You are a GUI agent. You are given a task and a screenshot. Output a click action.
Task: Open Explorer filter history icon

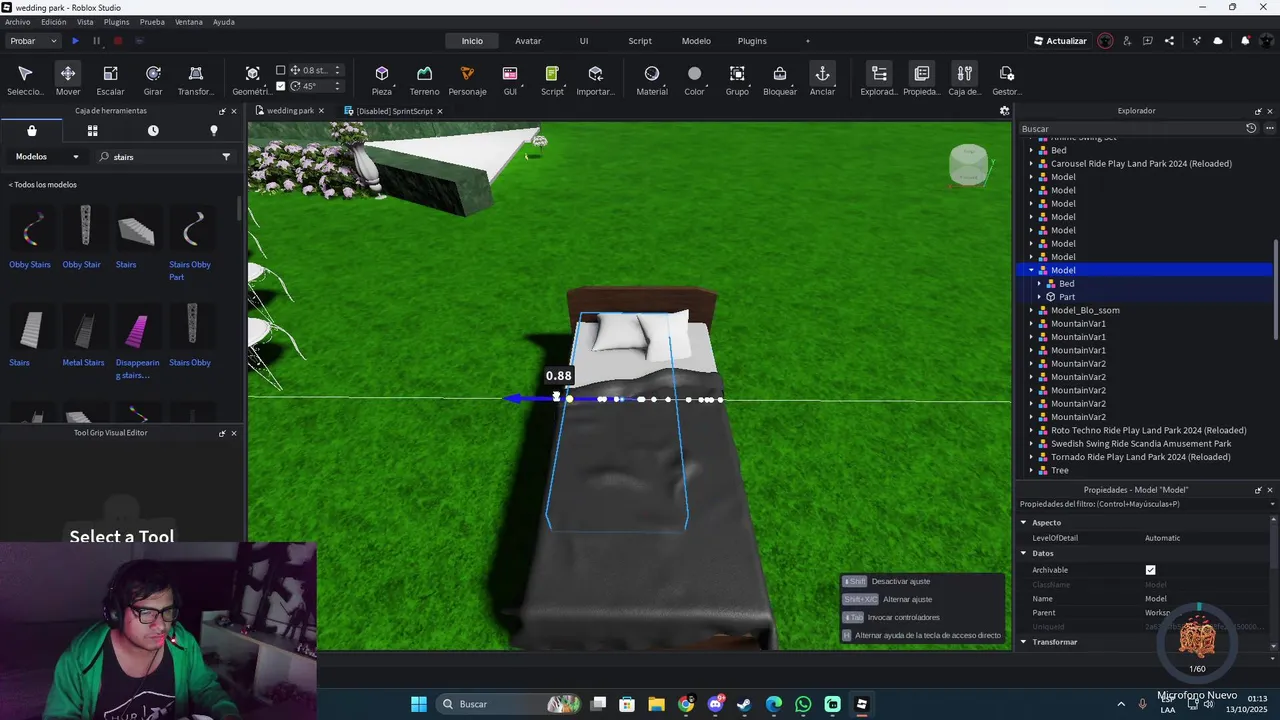click(x=1251, y=128)
